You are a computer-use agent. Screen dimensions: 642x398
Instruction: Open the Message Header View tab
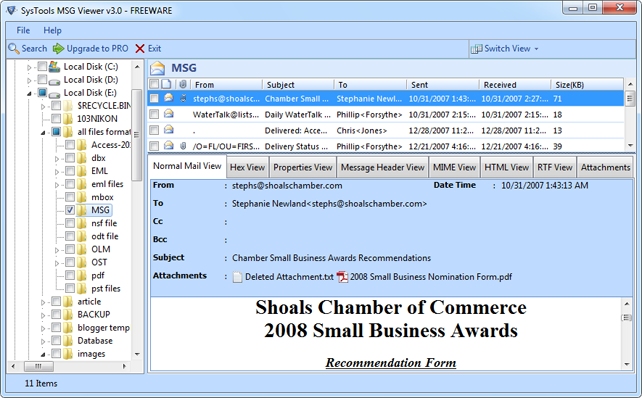pos(382,167)
